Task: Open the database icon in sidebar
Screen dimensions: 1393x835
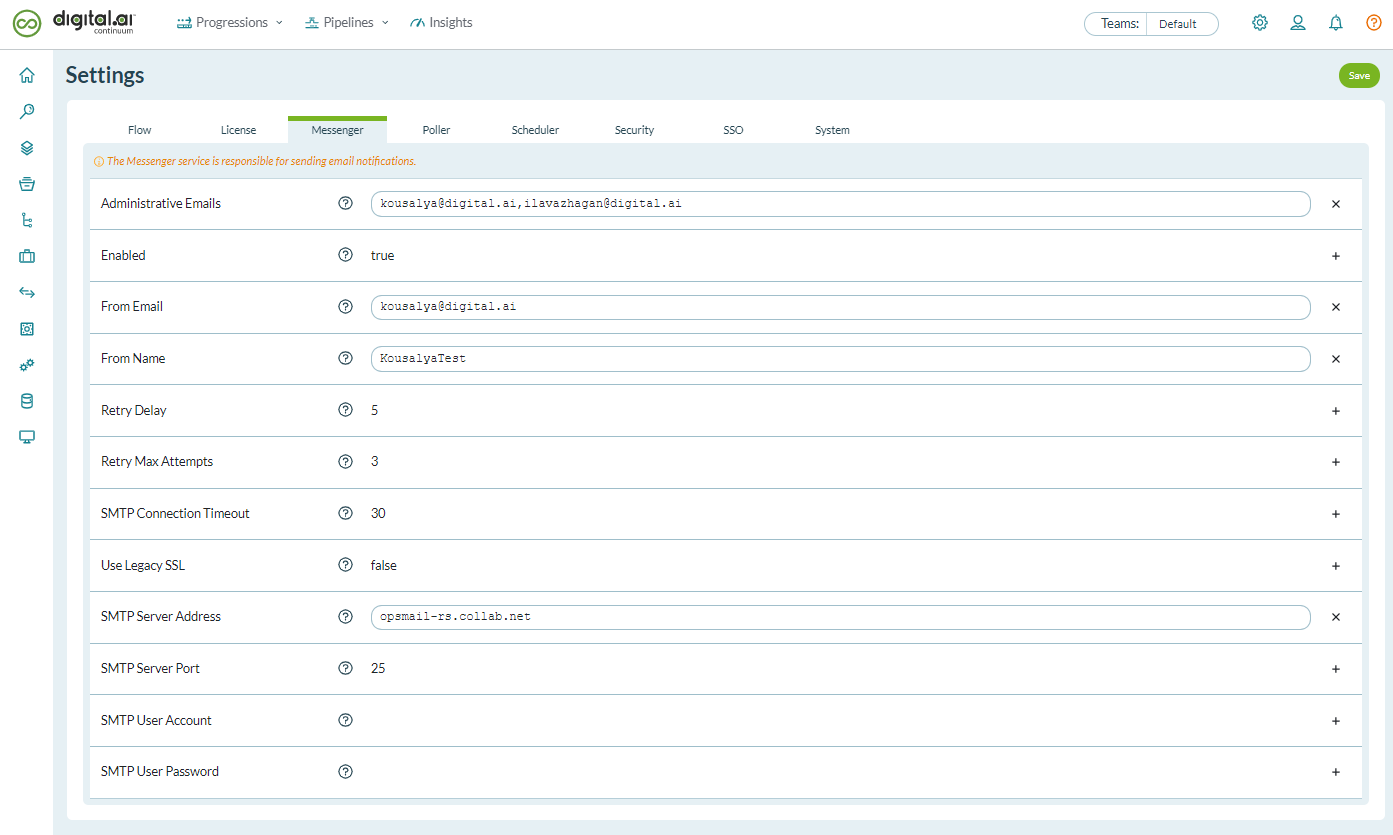Action: click(27, 401)
